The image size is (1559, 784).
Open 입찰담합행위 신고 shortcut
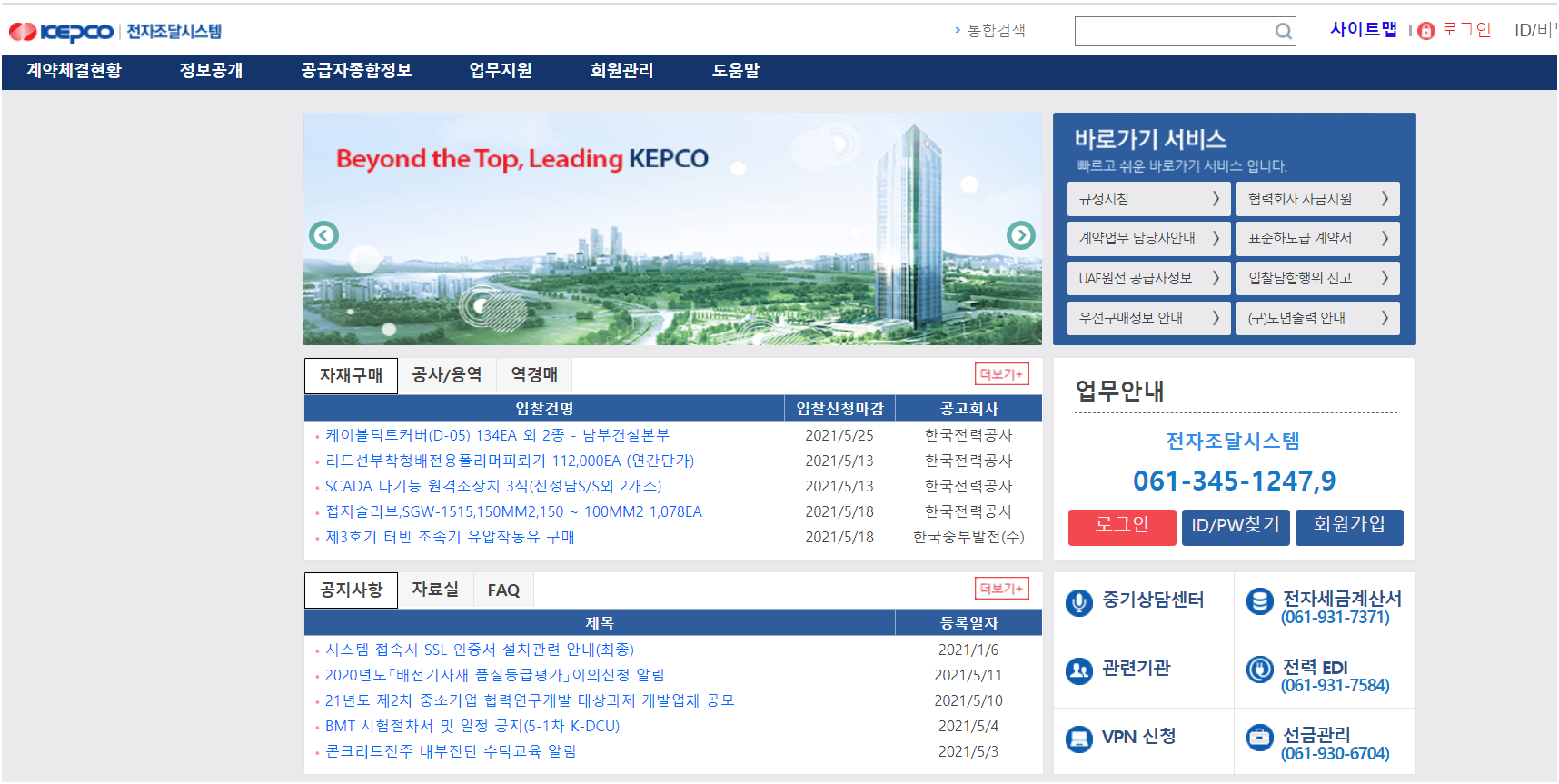click(1317, 279)
